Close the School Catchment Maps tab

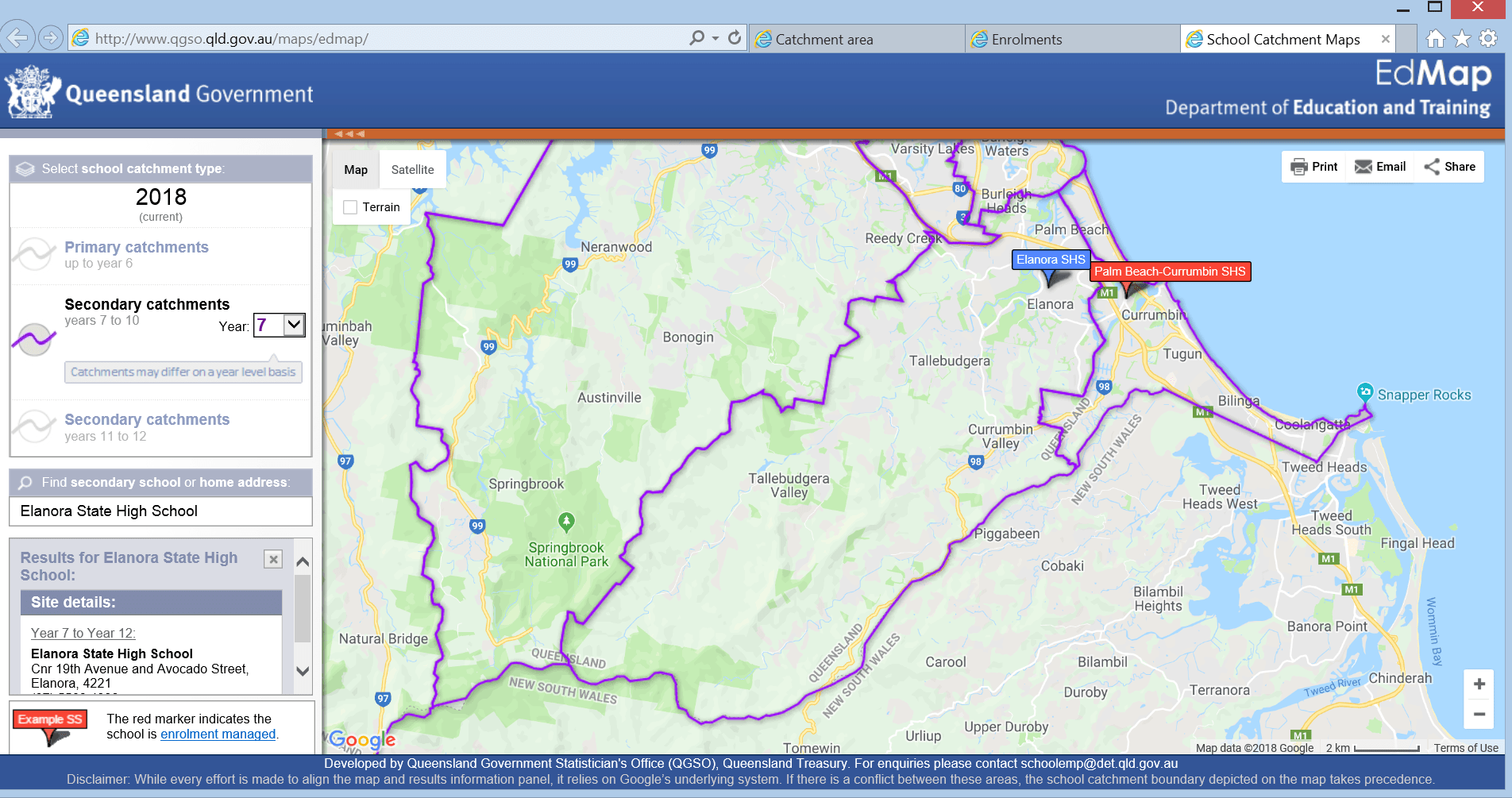1386,39
